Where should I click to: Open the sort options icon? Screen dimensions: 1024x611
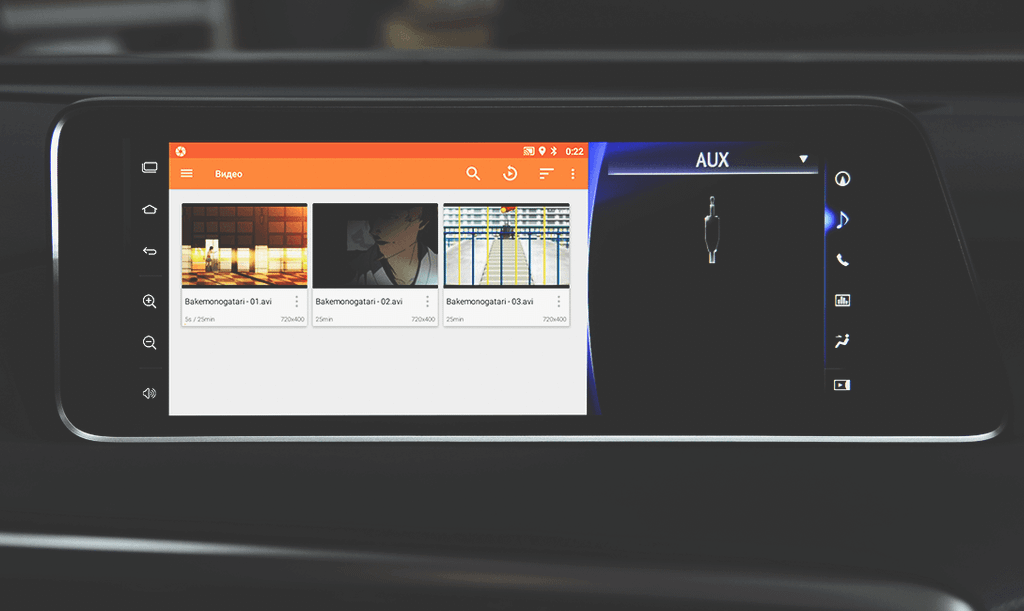[x=546, y=174]
